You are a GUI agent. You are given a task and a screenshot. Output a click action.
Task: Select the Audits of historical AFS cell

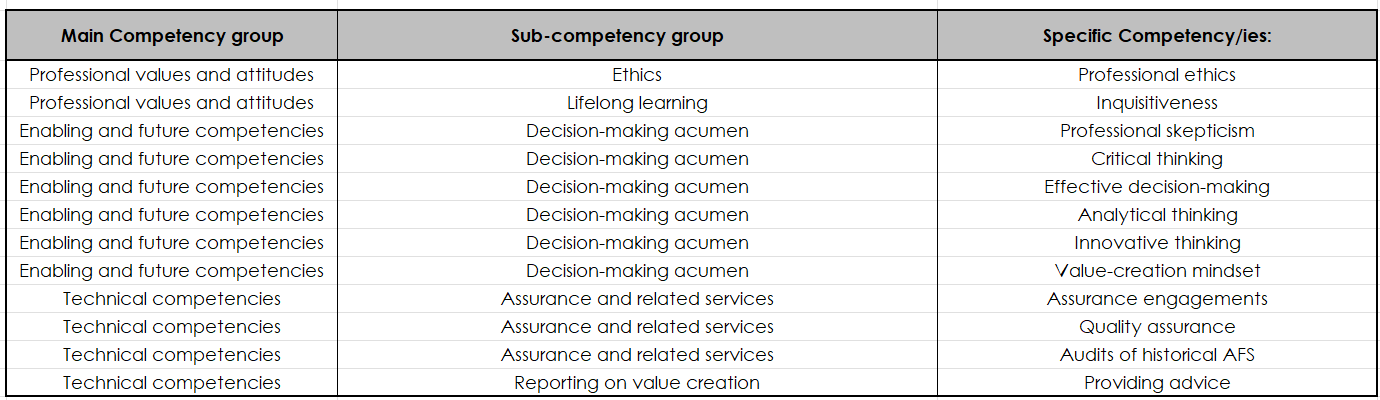(1156, 355)
